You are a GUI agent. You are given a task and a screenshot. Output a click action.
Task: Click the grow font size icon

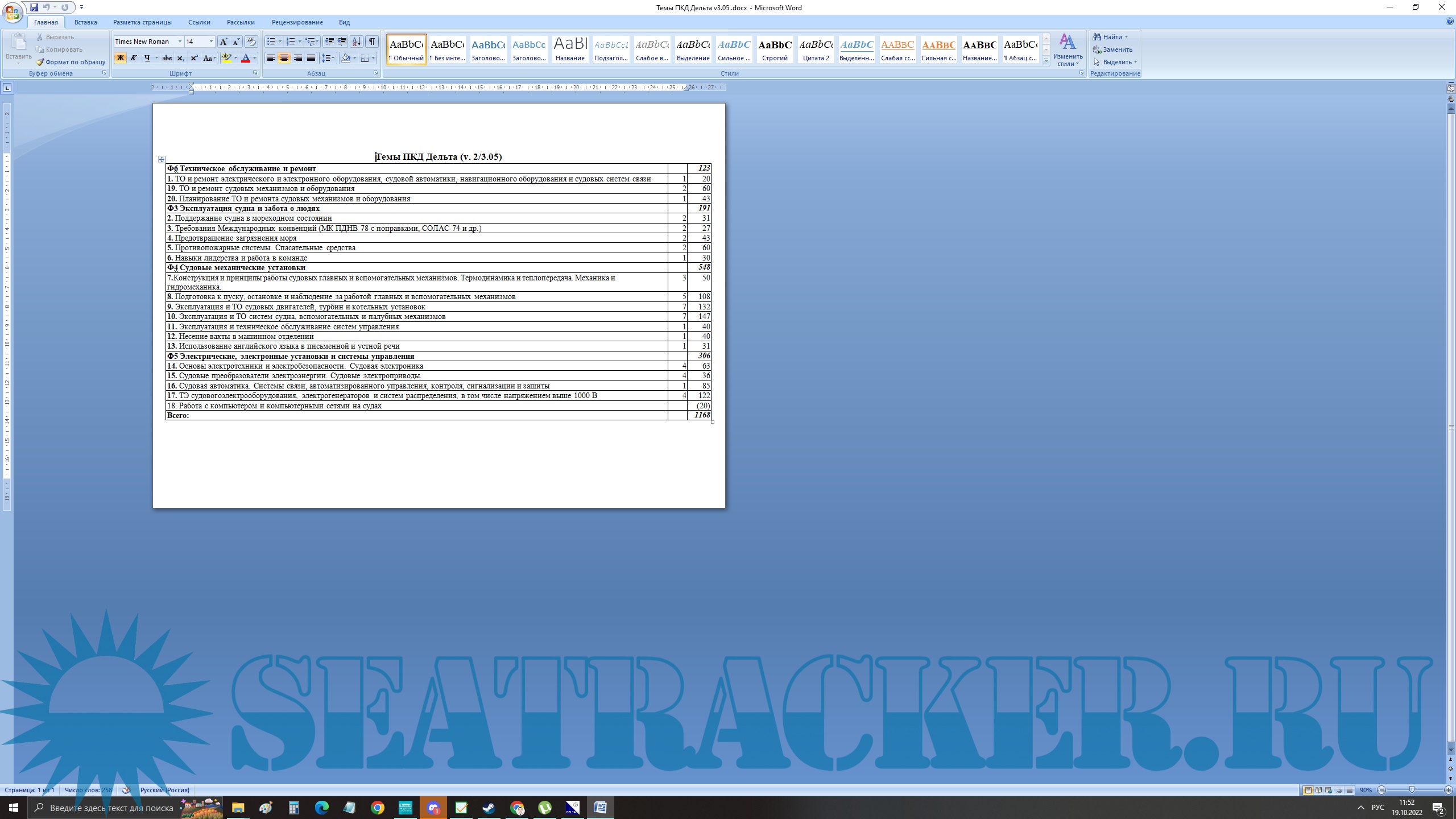tap(224, 42)
